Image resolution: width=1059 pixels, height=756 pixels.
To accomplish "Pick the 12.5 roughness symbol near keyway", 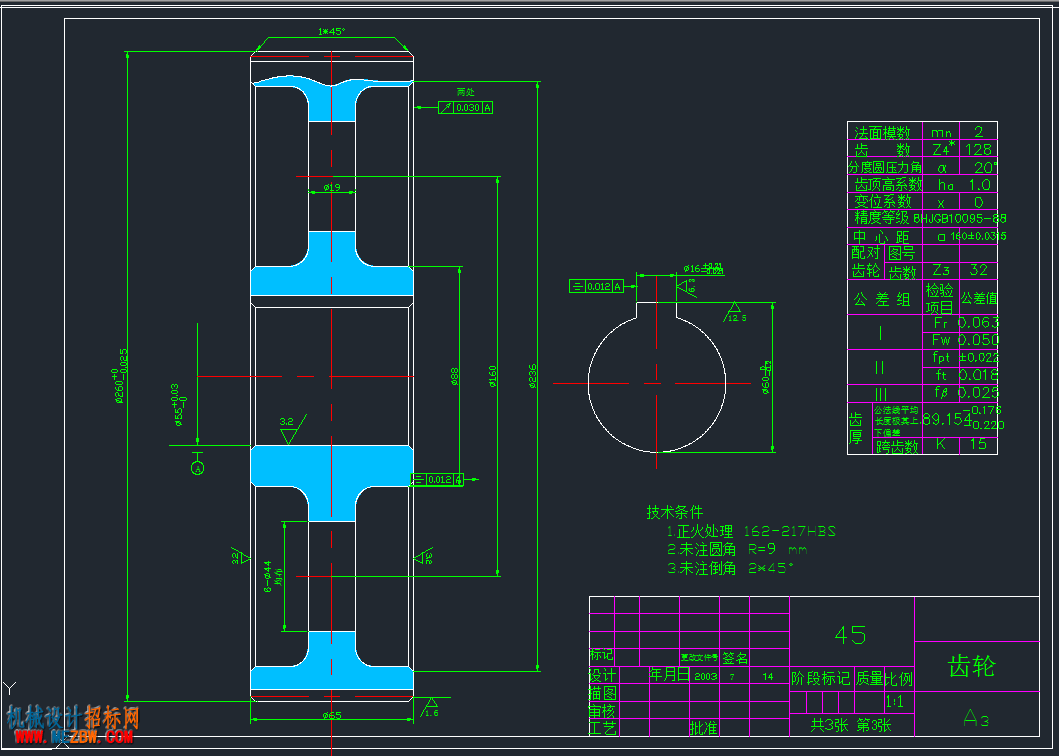I will pyautogui.click(x=736, y=312).
